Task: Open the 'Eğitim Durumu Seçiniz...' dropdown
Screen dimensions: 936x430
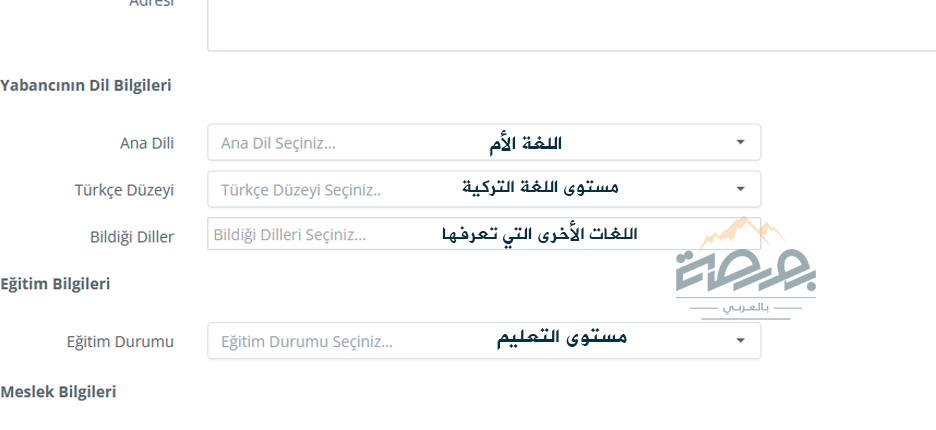Action: pos(484,340)
